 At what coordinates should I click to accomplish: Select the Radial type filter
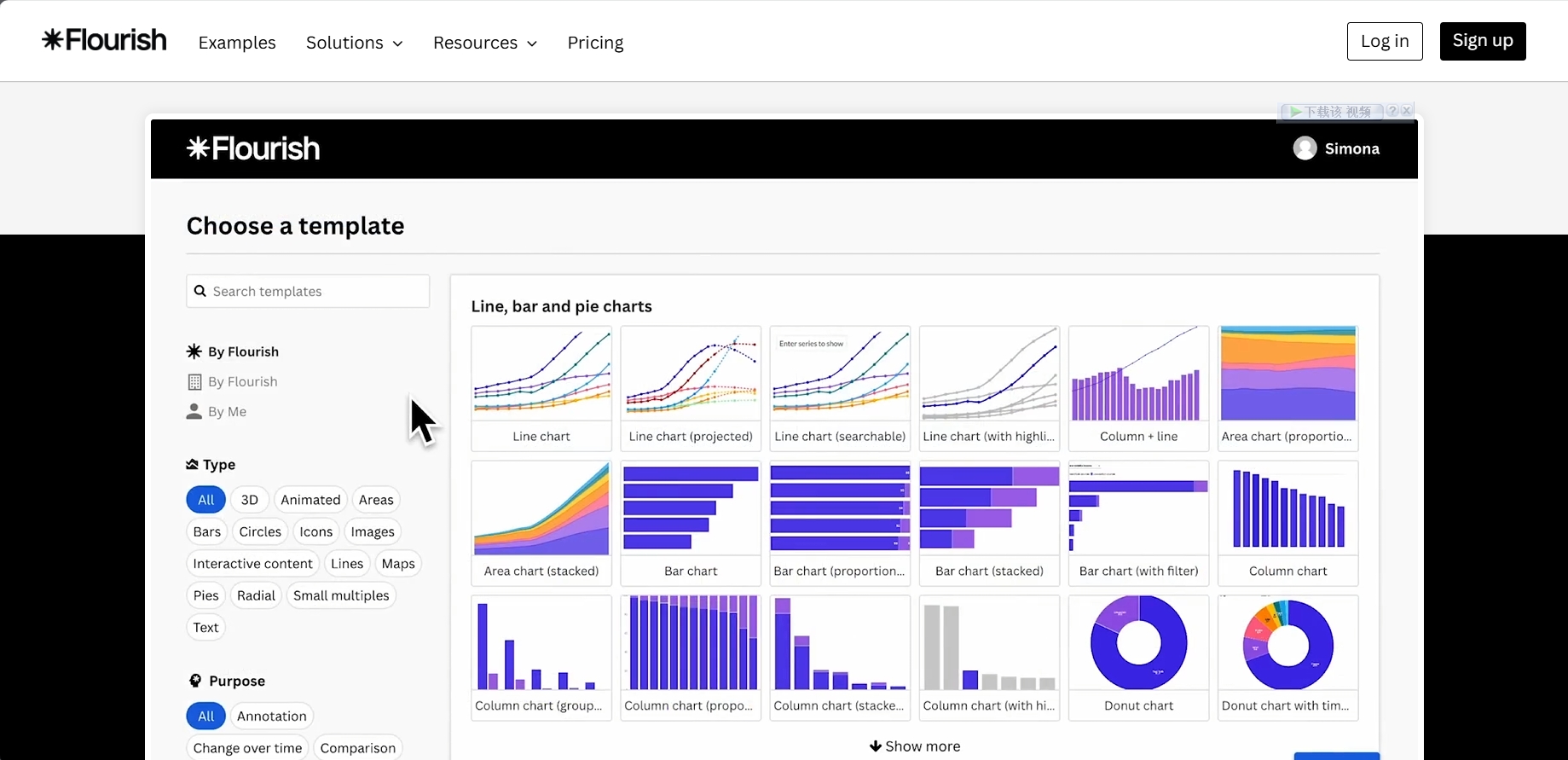point(256,595)
